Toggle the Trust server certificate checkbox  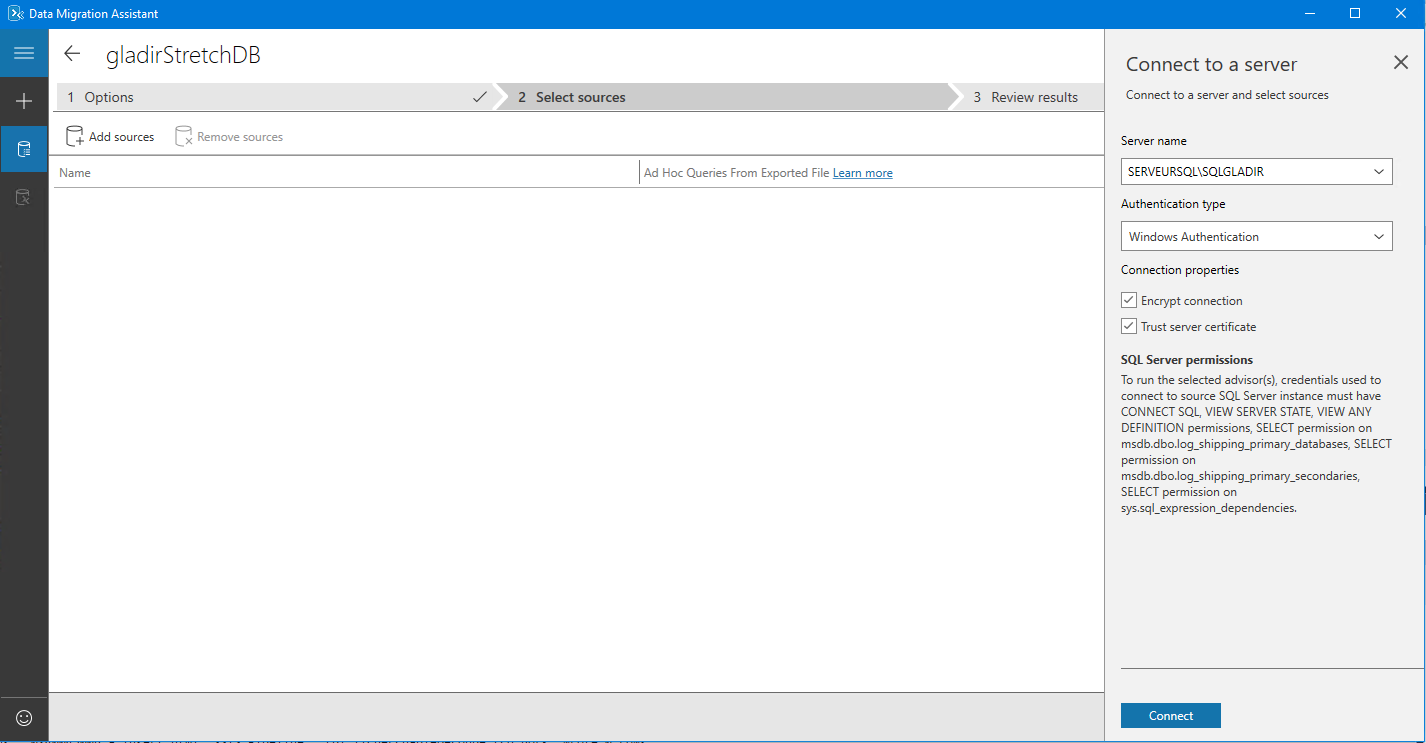1129,326
